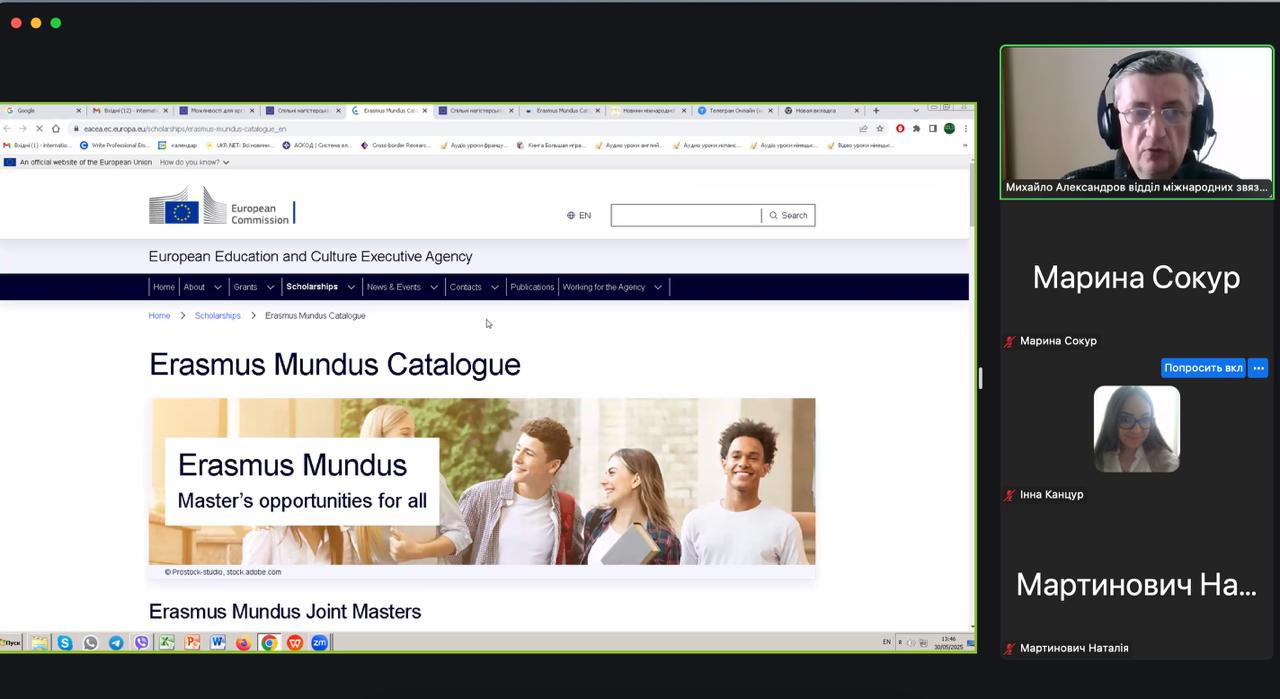Expand the Grants menu chevron
This screenshot has width=1280, height=699.
tap(270, 287)
